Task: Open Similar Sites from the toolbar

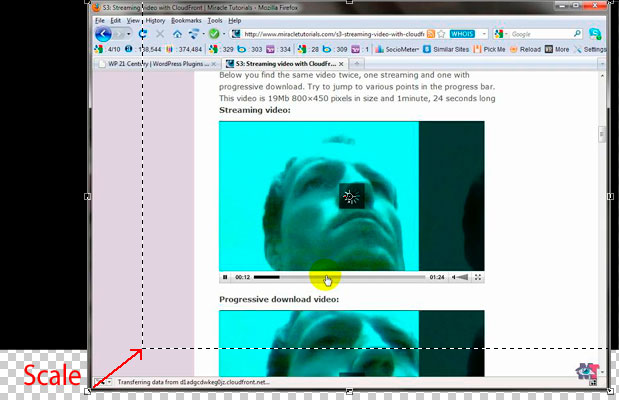Action: (x=446, y=49)
